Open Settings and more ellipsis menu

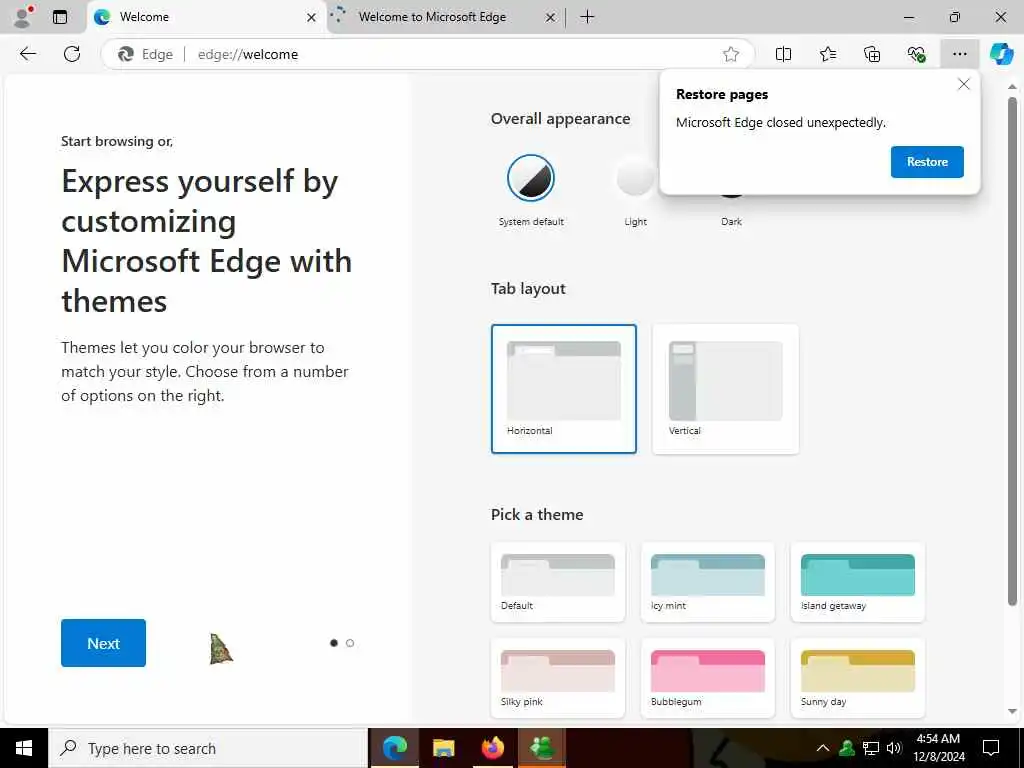pos(959,54)
